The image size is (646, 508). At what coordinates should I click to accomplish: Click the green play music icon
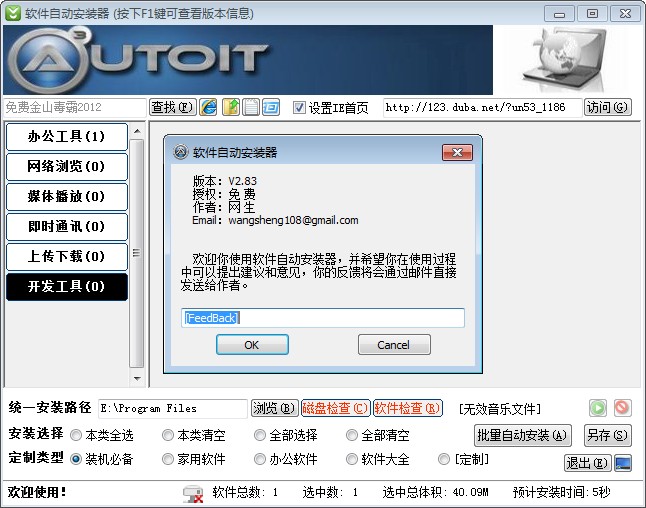click(598, 408)
